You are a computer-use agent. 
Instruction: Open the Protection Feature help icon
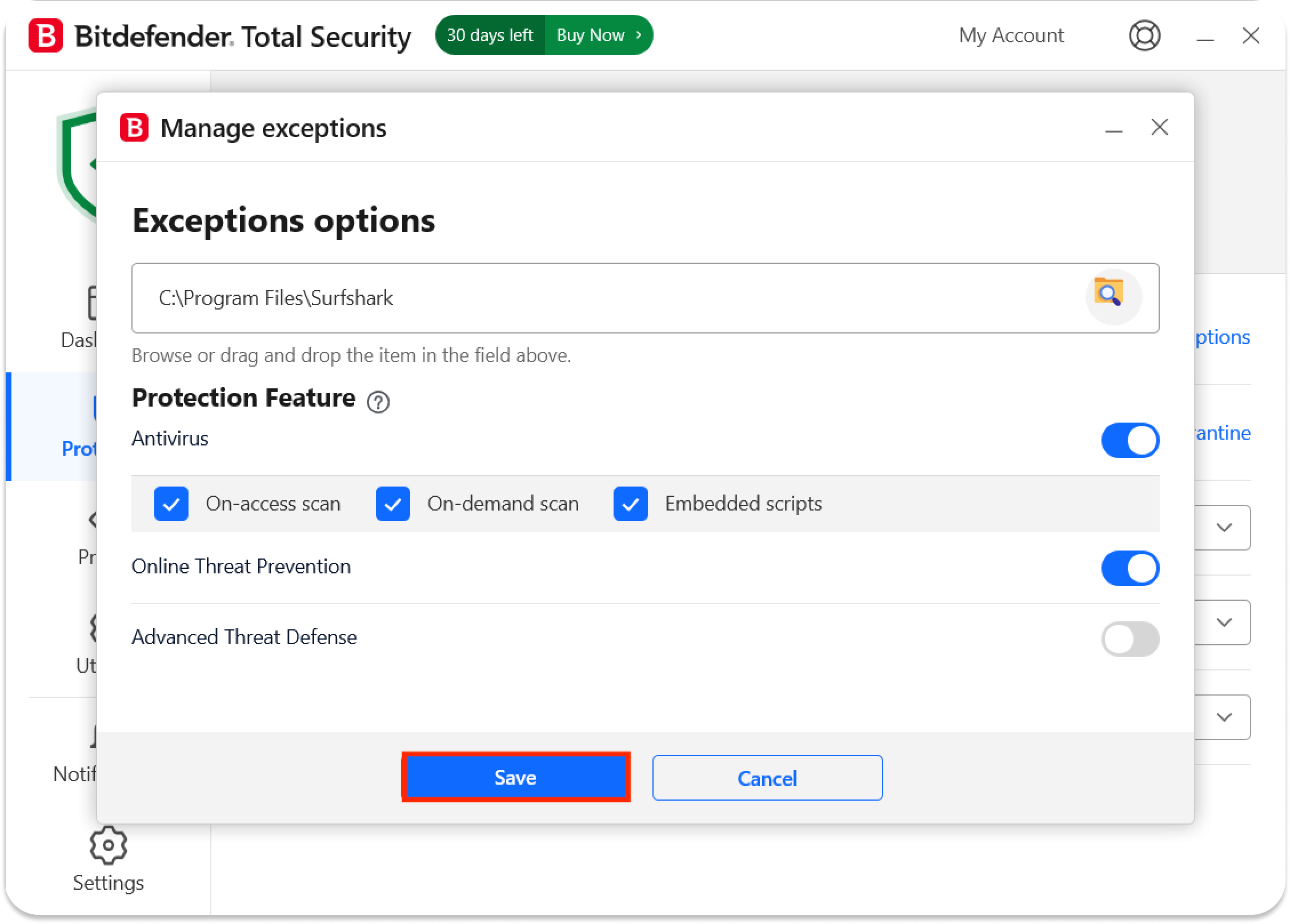(378, 402)
